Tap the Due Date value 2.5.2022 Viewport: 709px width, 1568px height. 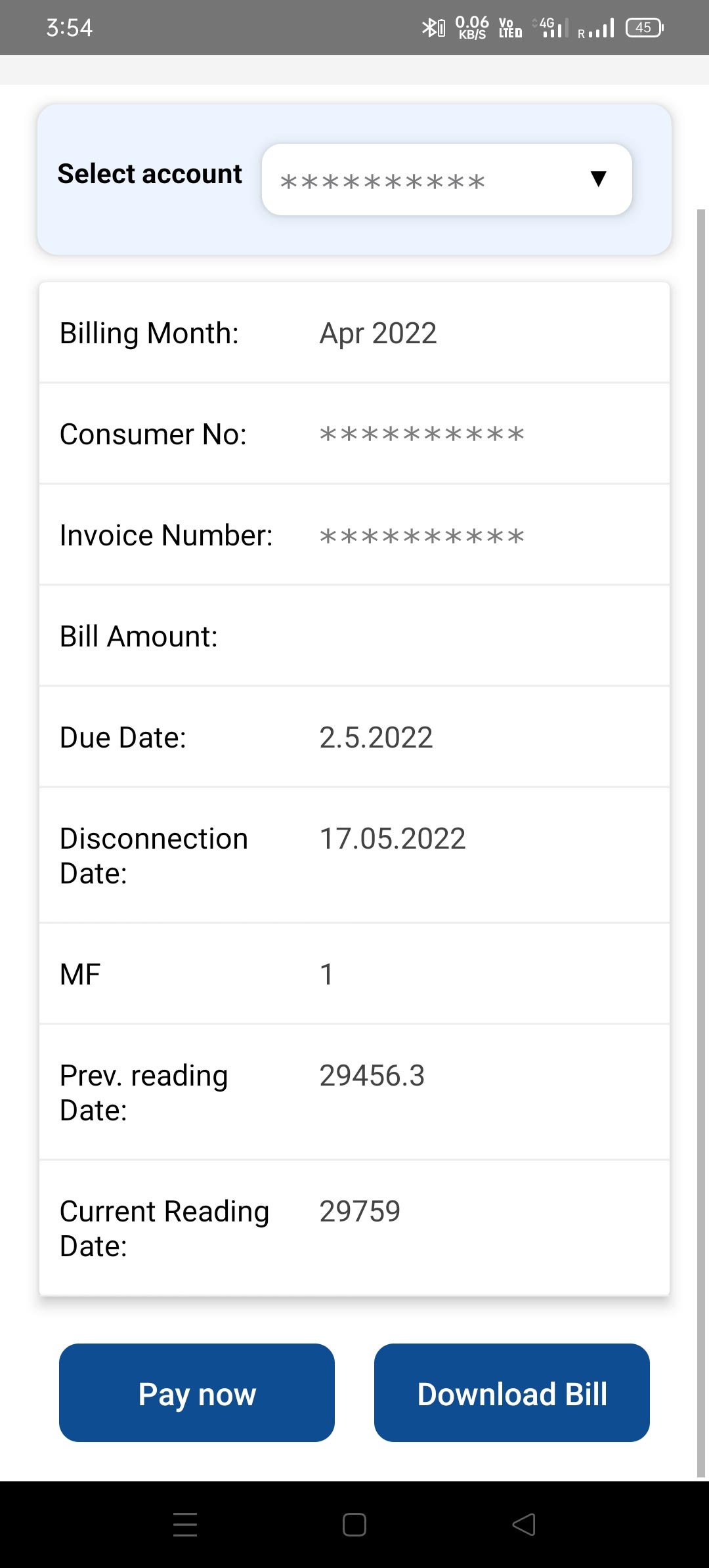(x=376, y=738)
